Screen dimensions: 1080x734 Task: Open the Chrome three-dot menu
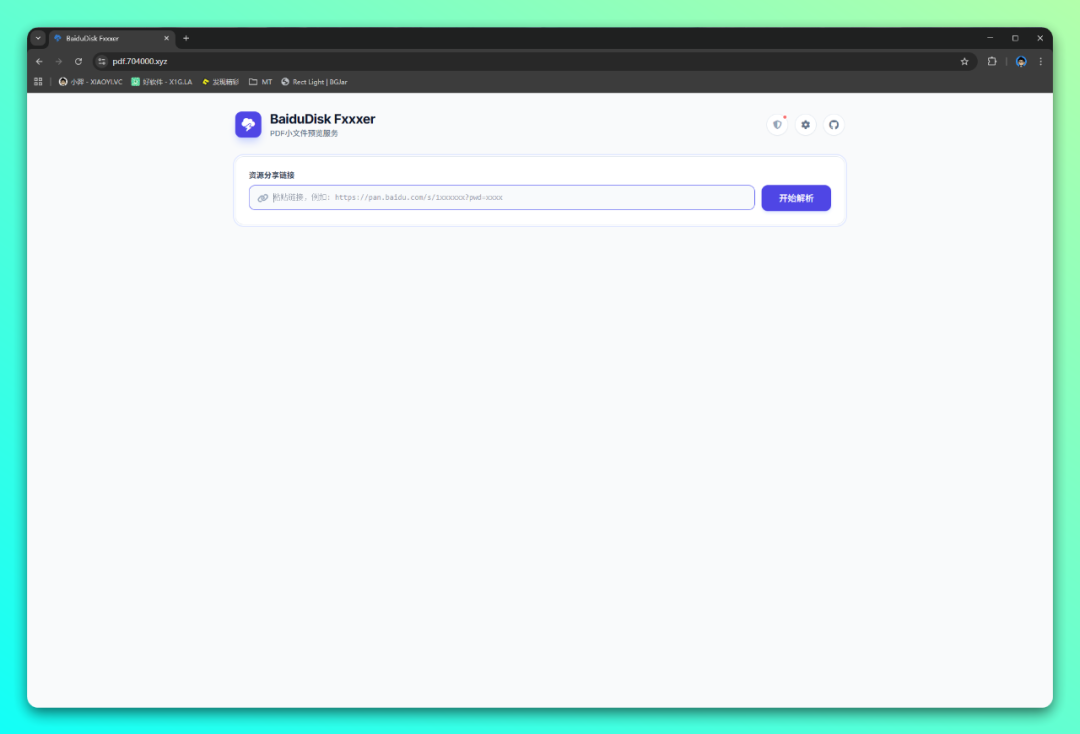(1040, 61)
